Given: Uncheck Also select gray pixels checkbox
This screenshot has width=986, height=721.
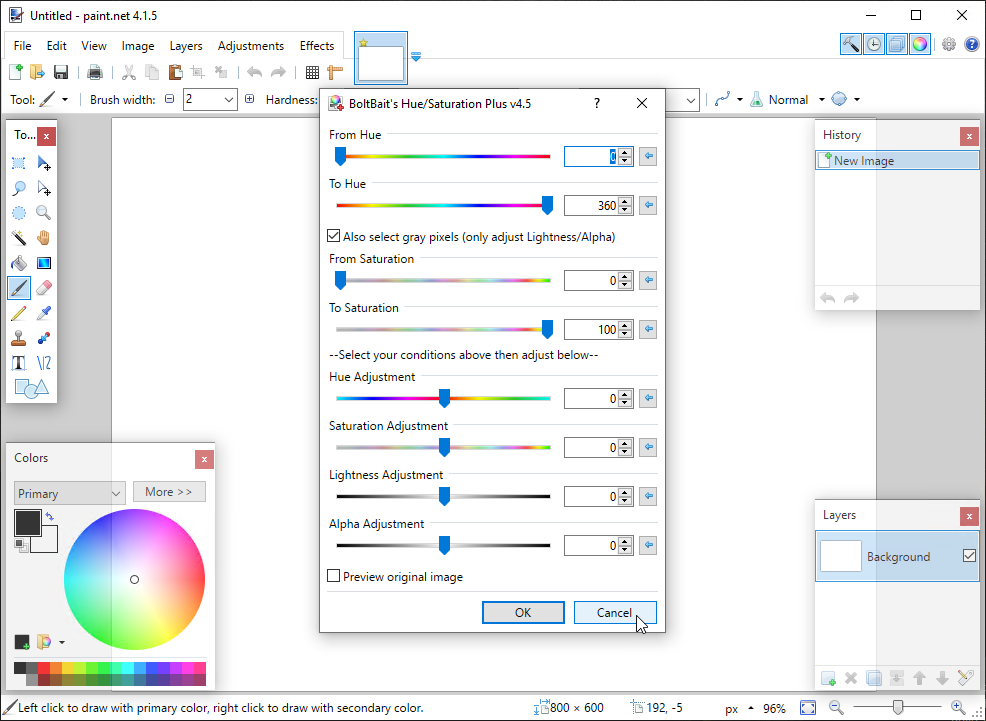Looking at the screenshot, I should coord(335,237).
